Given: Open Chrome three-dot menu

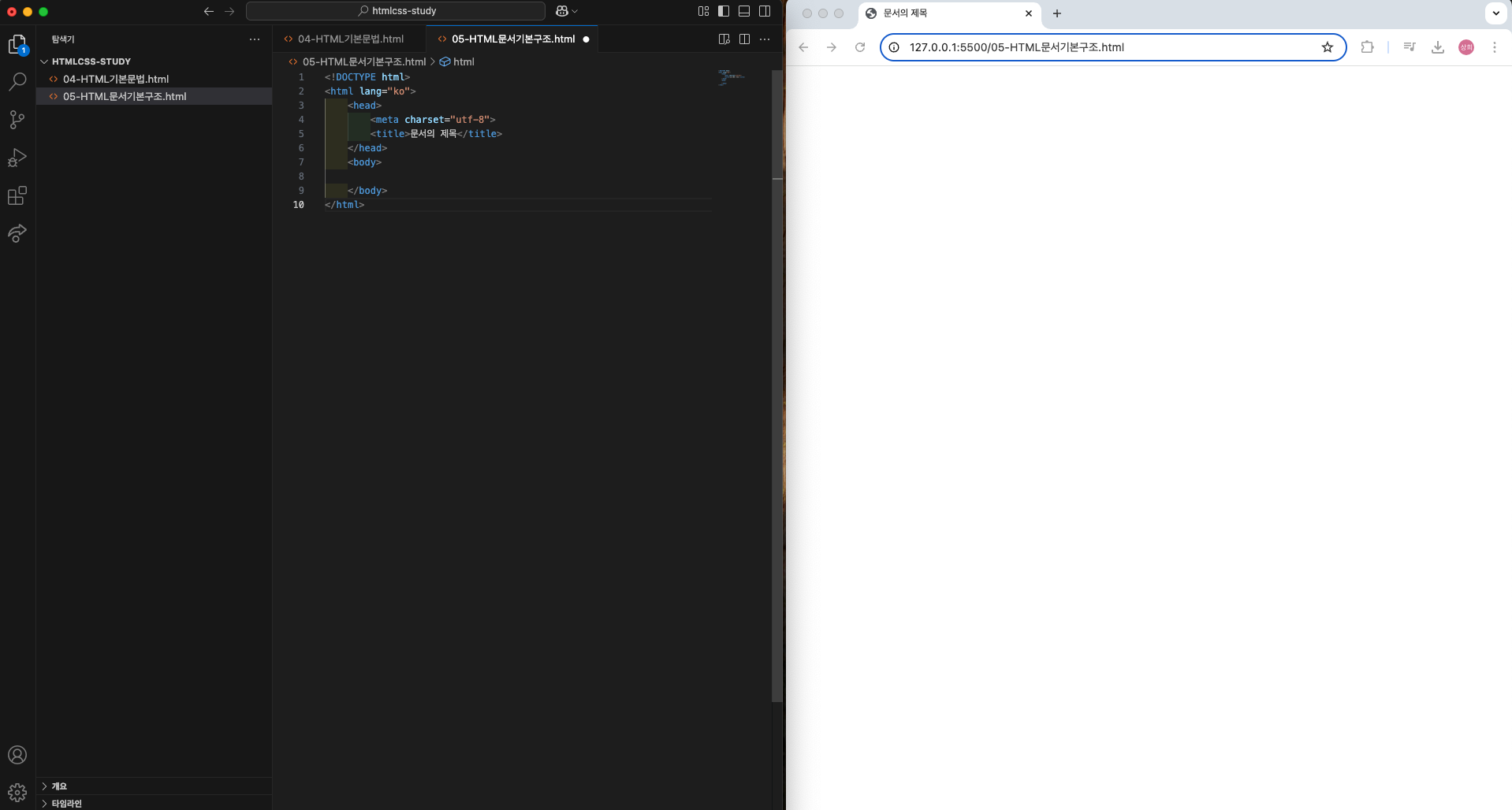Looking at the screenshot, I should [x=1495, y=47].
